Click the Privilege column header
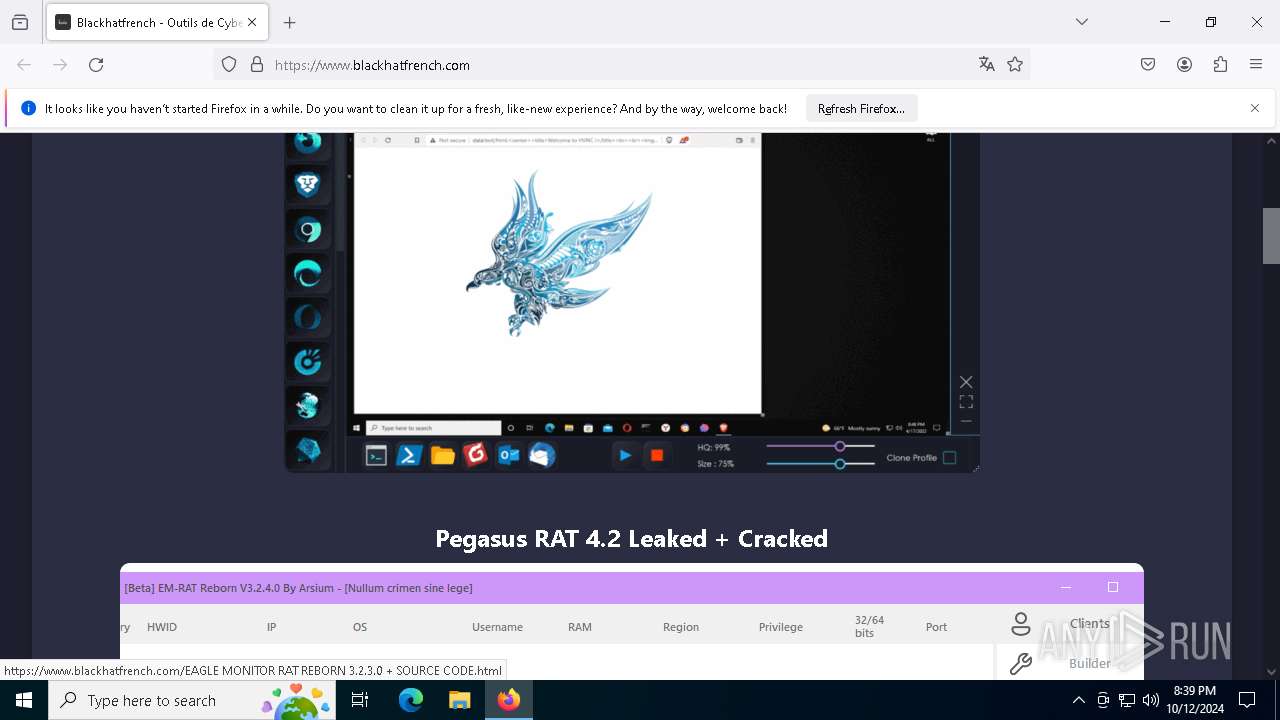Viewport: 1280px width, 720px height. tap(781, 627)
